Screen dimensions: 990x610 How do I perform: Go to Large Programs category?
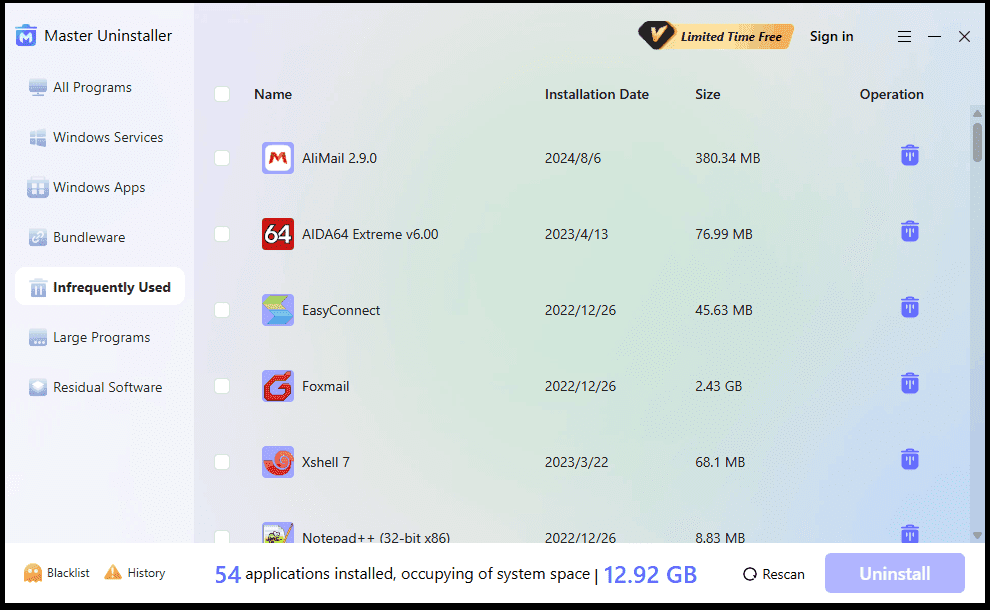click(x=101, y=337)
